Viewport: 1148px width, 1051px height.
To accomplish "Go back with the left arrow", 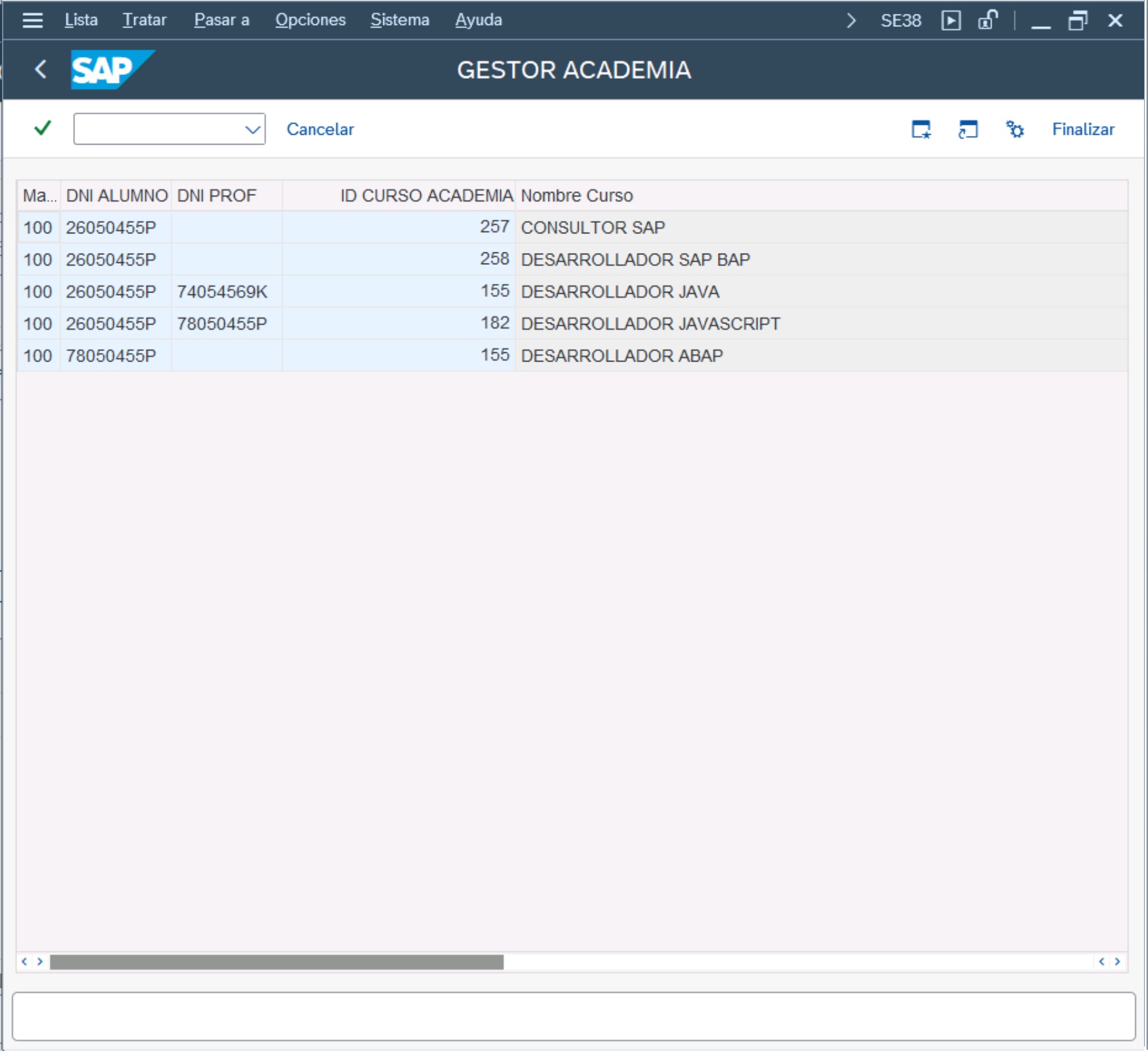I will pos(41,69).
